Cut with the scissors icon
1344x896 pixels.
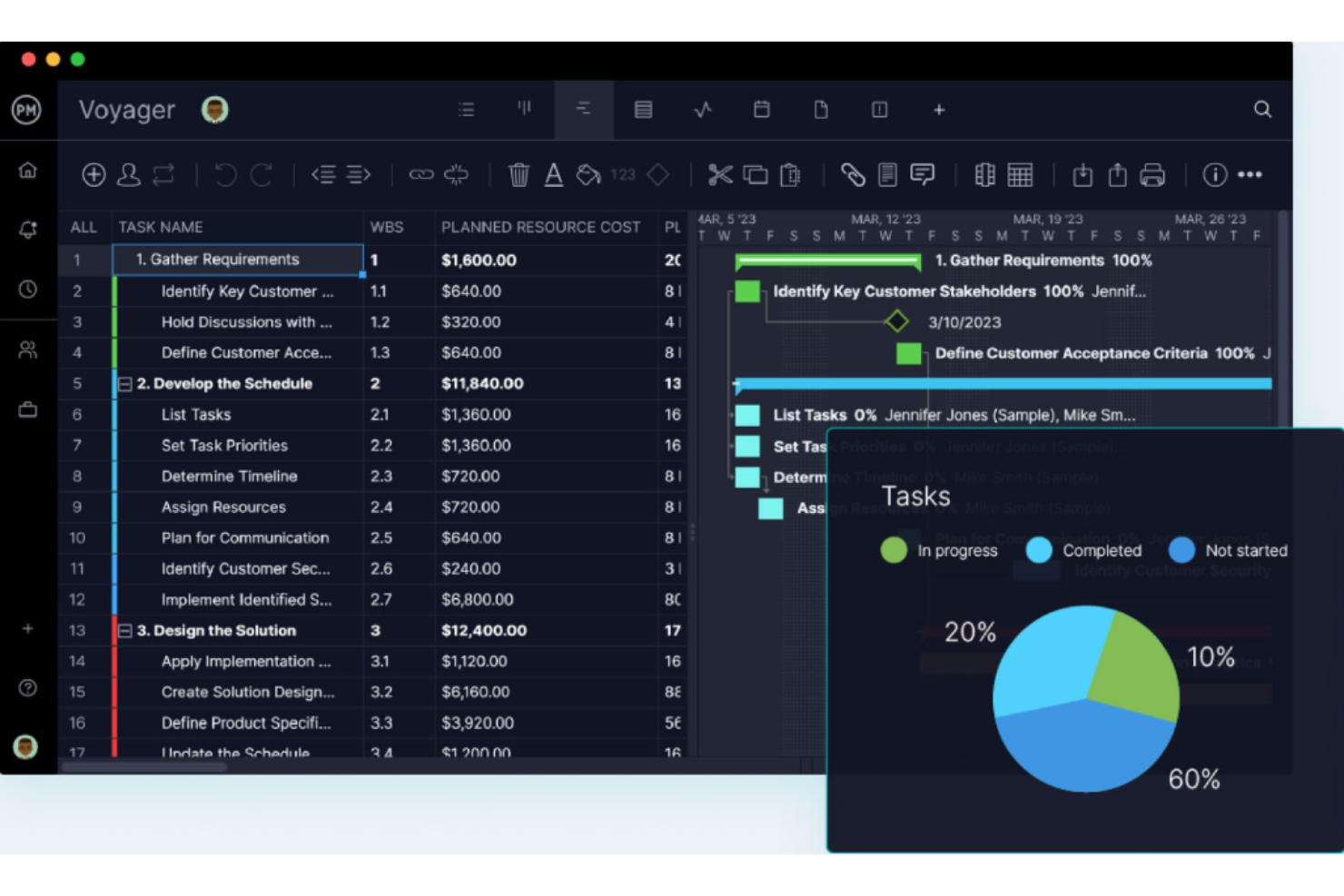(720, 174)
